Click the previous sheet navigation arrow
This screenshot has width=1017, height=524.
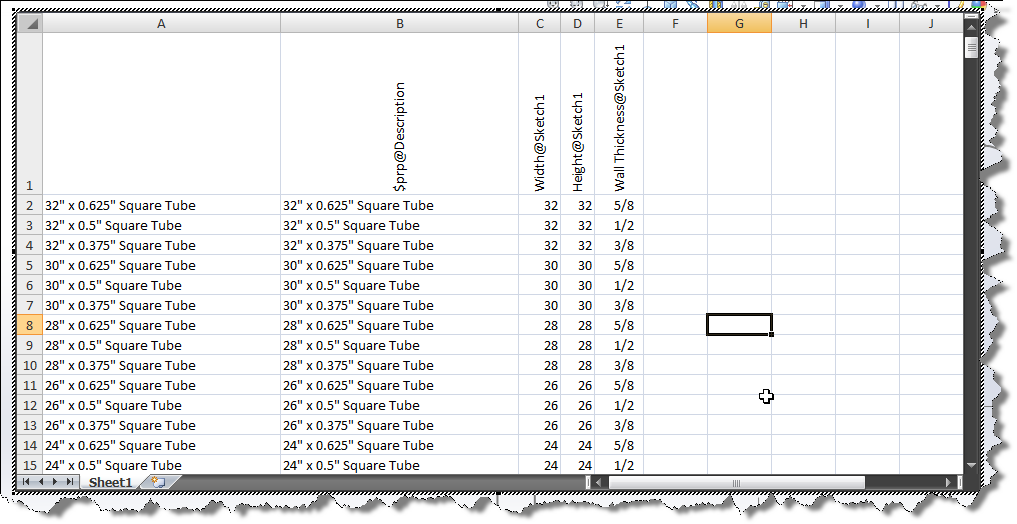(x=41, y=482)
